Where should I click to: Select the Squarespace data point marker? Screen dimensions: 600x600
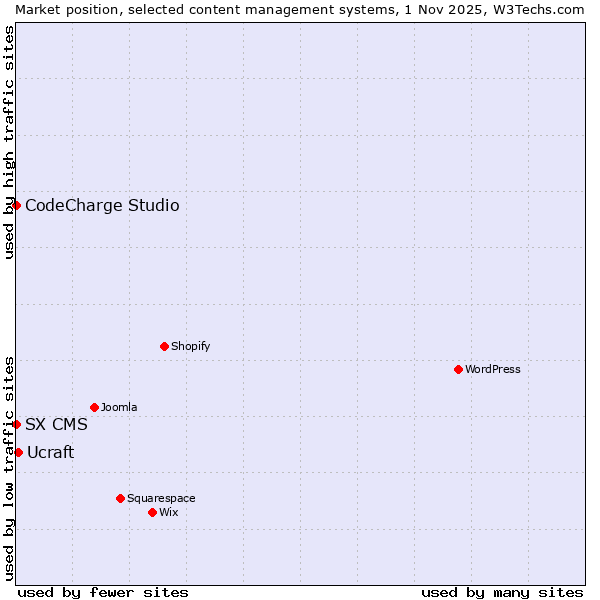tap(120, 498)
